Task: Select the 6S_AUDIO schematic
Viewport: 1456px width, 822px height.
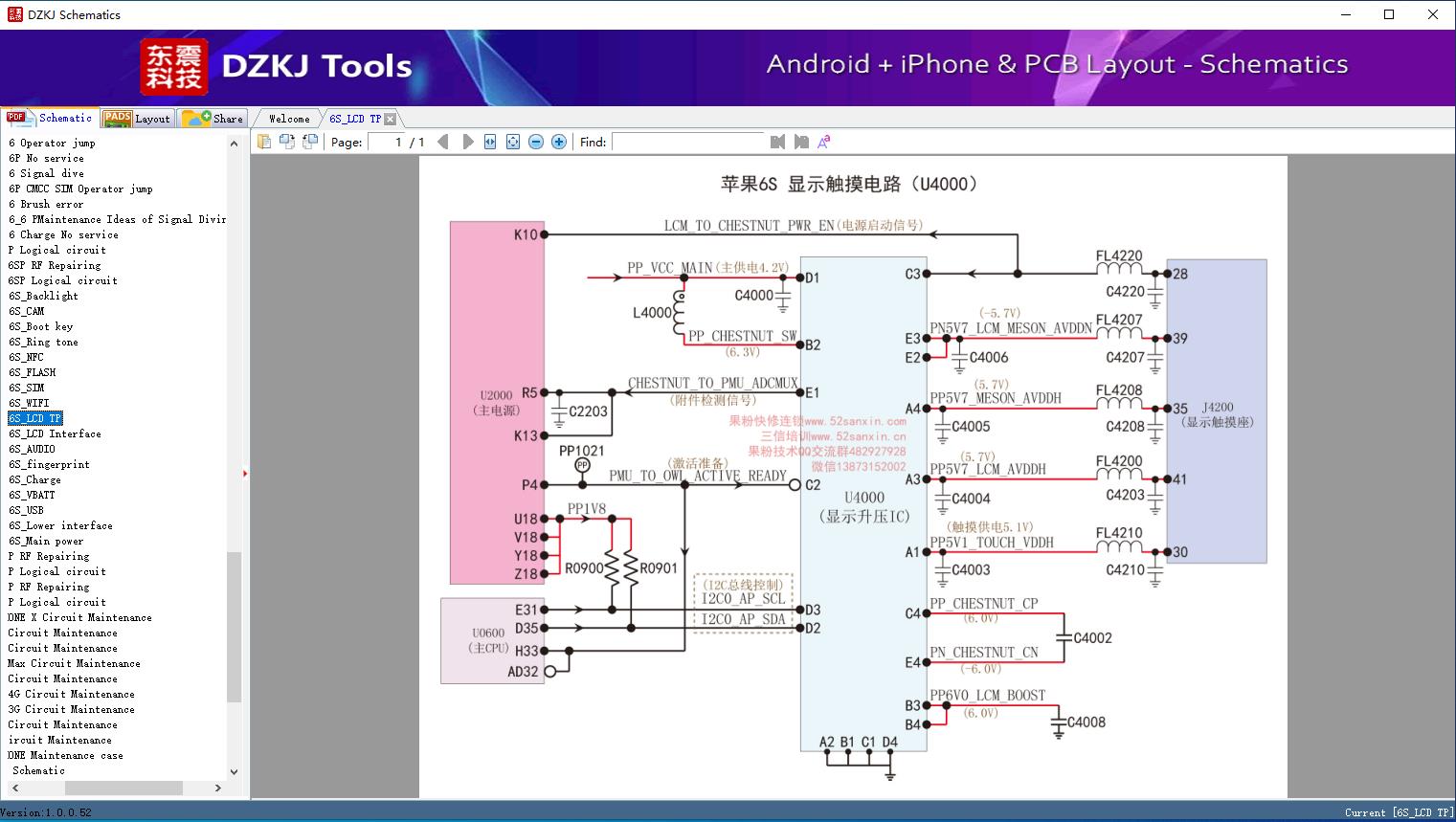Action: click(x=32, y=449)
